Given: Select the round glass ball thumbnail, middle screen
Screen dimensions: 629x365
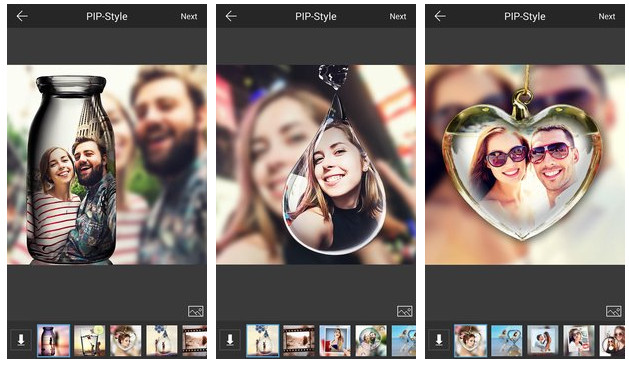Looking at the screenshot, I should [x=371, y=341].
